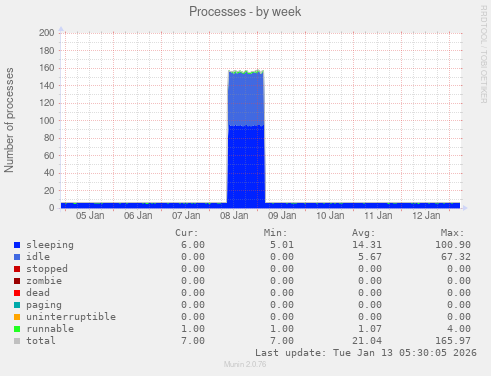
Task: Select the paging legend color square
Action: pos(17,305)
